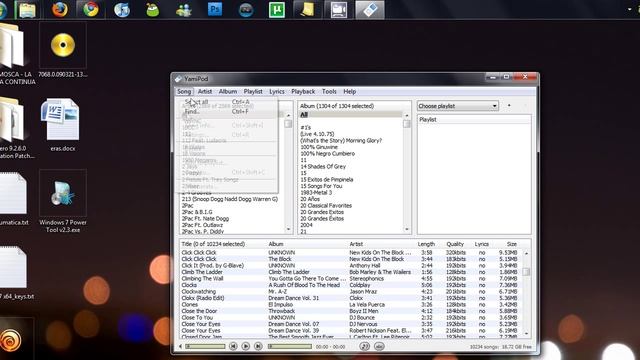Select 'All' in the Album list

tap(351, 115)
